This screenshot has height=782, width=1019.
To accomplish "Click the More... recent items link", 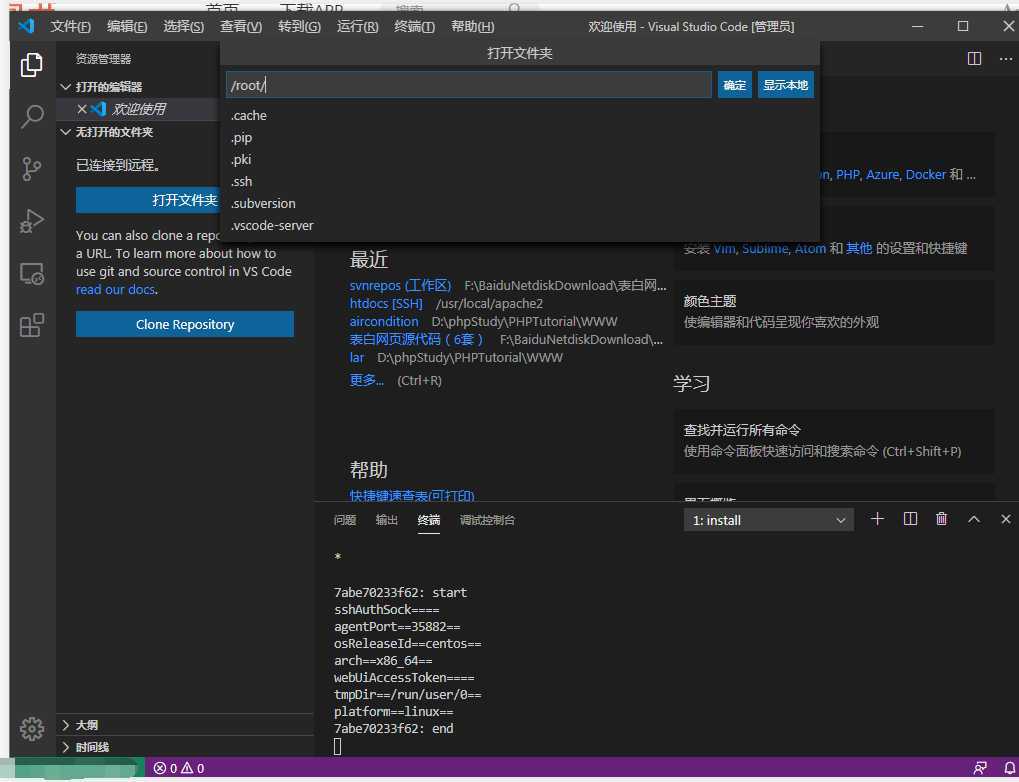I will (x=366, y=380).
